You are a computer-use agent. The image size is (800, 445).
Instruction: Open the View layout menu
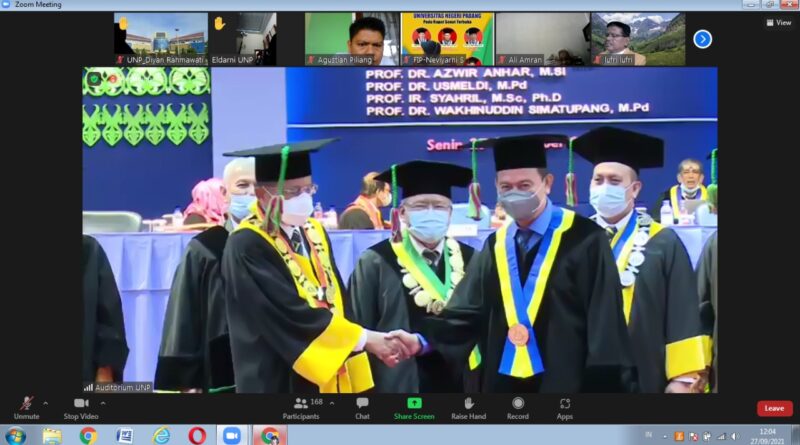click(x=778, y=22)
